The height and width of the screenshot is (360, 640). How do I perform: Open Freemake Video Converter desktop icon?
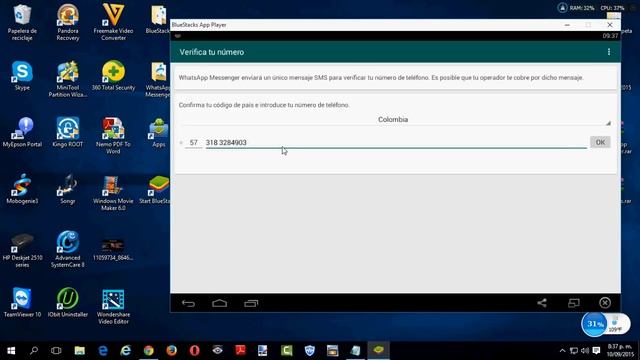coord(113,22)
